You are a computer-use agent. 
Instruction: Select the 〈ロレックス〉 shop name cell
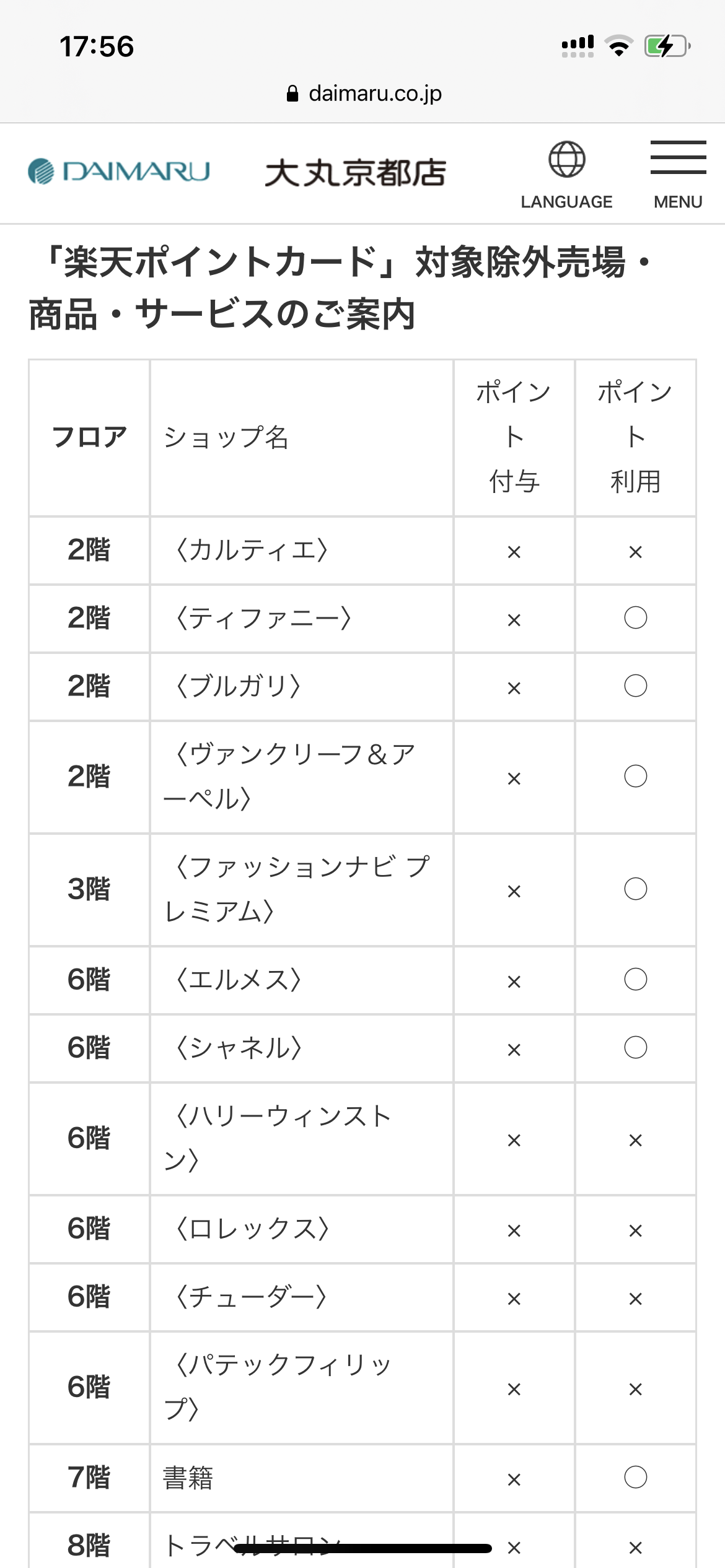point(301,1229)
